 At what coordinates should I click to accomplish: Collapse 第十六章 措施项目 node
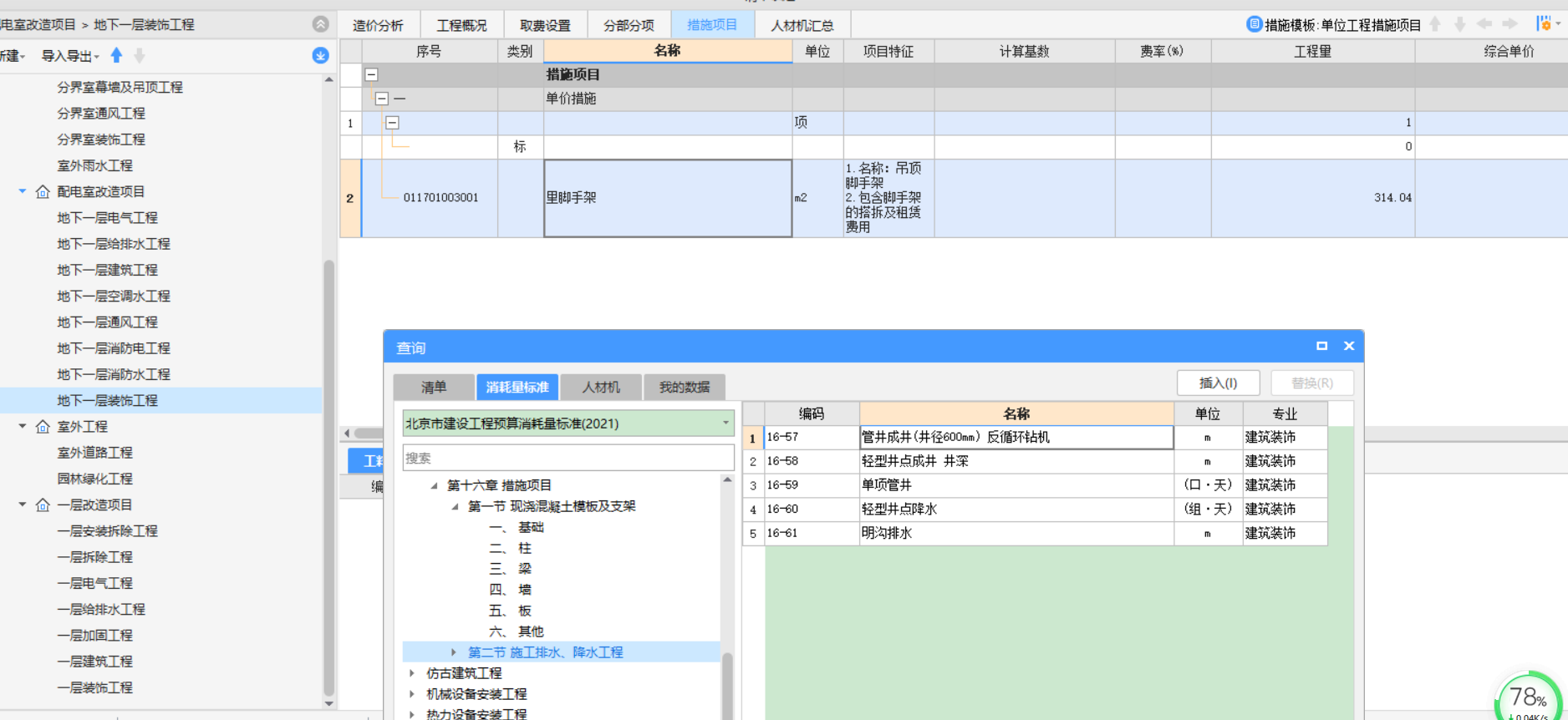434,485
